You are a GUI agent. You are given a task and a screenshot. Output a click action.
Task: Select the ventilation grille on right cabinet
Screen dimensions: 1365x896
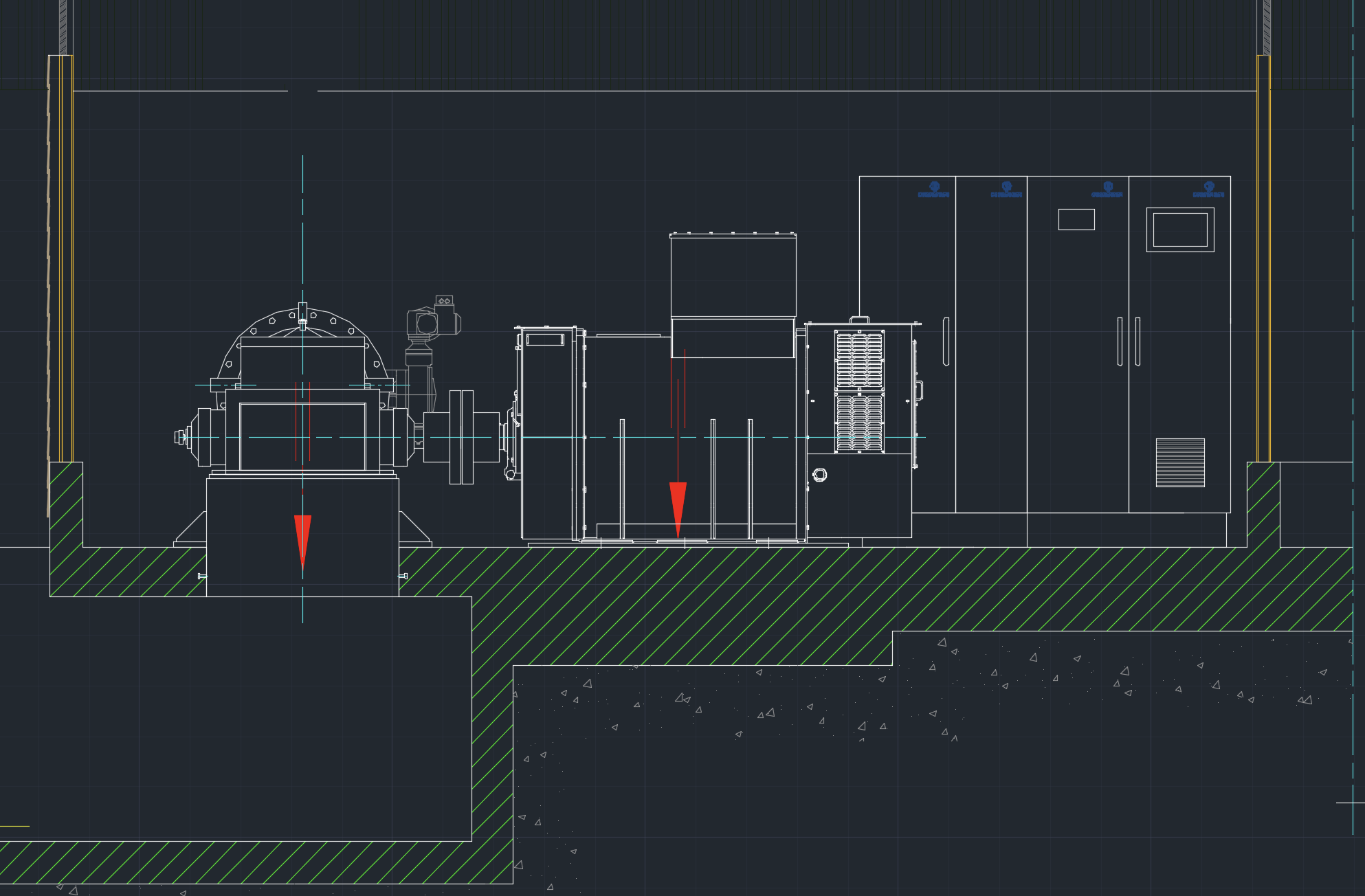click(x=1179, y=462)
